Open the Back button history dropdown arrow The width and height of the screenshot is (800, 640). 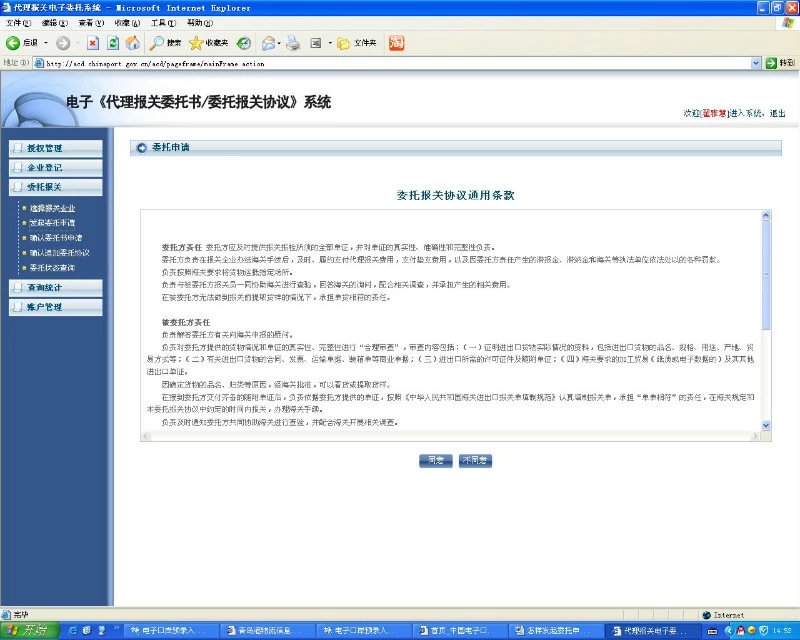click(46, 43)
